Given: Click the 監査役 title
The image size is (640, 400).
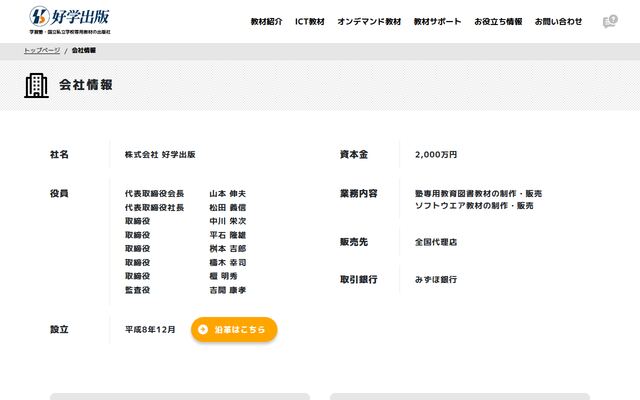Looking at the screenshot, I should coord(138,290).
